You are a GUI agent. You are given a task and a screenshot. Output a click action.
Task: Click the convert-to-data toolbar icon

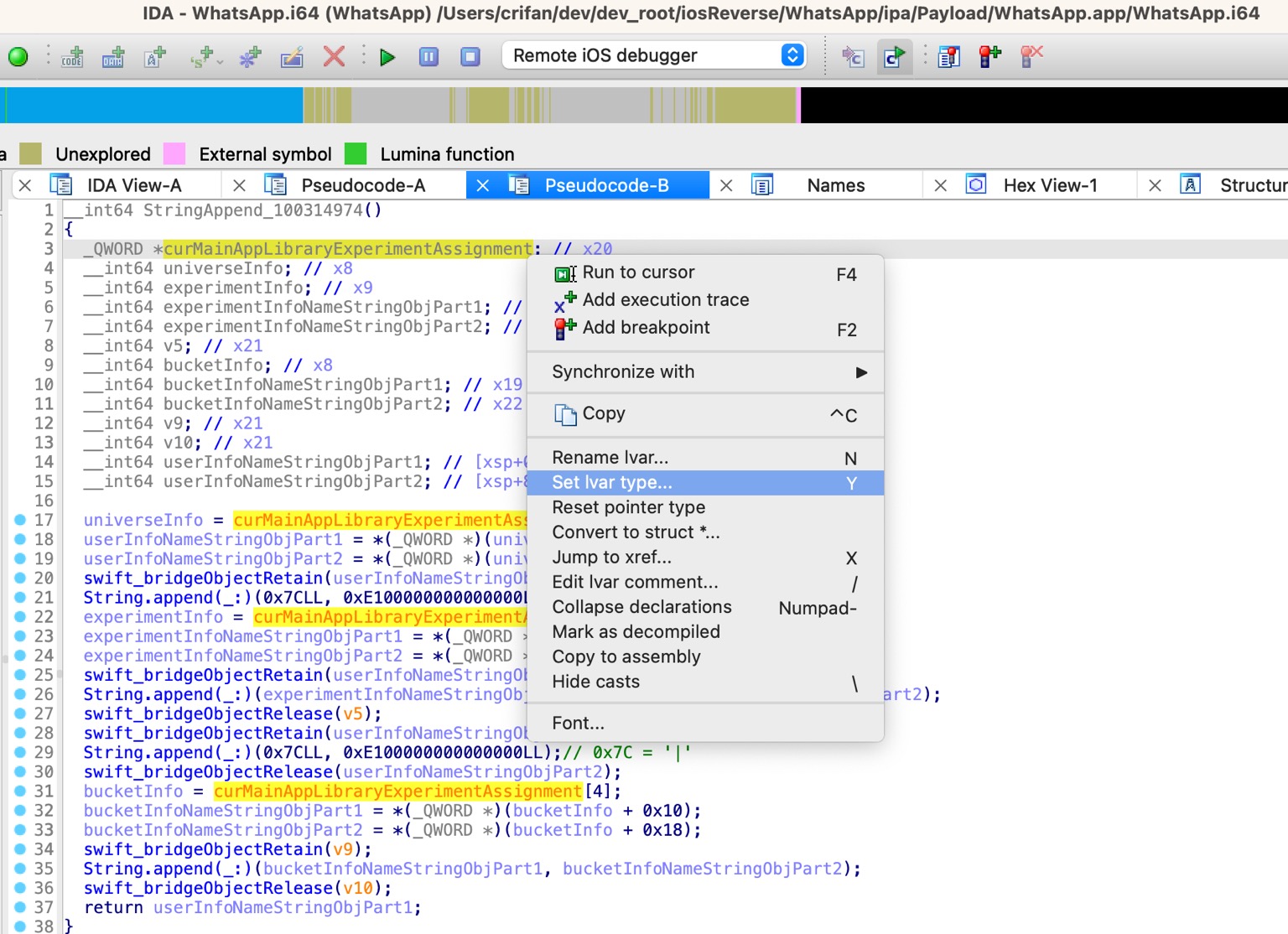point(113,57)
